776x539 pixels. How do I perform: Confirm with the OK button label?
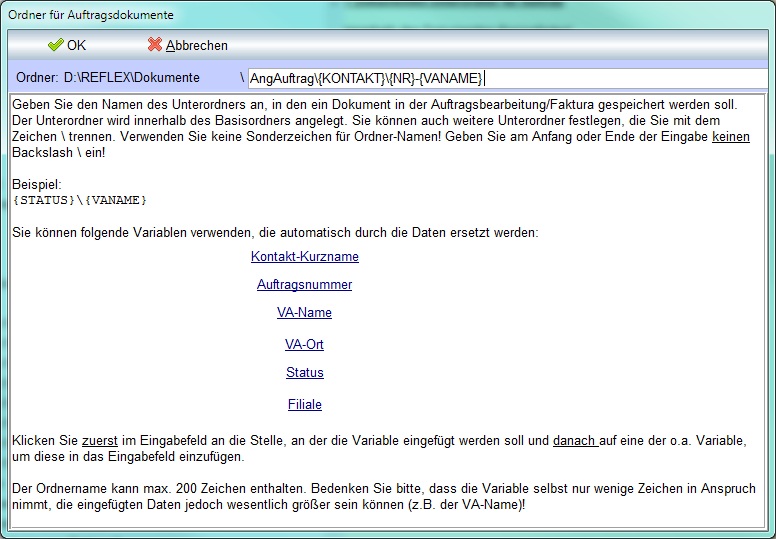click(76, 46)
